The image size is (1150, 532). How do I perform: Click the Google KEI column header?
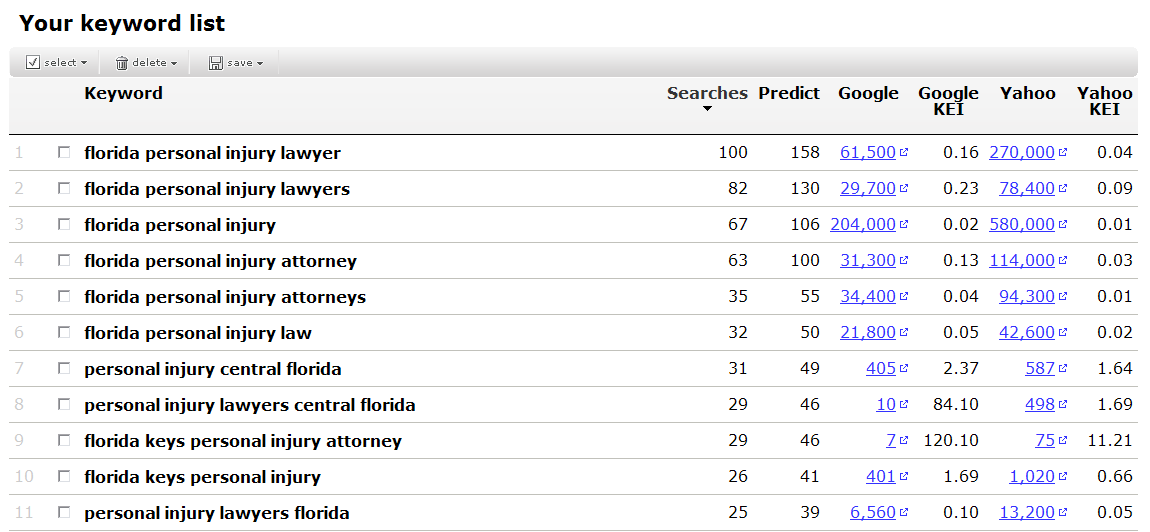tap(948, 101)
